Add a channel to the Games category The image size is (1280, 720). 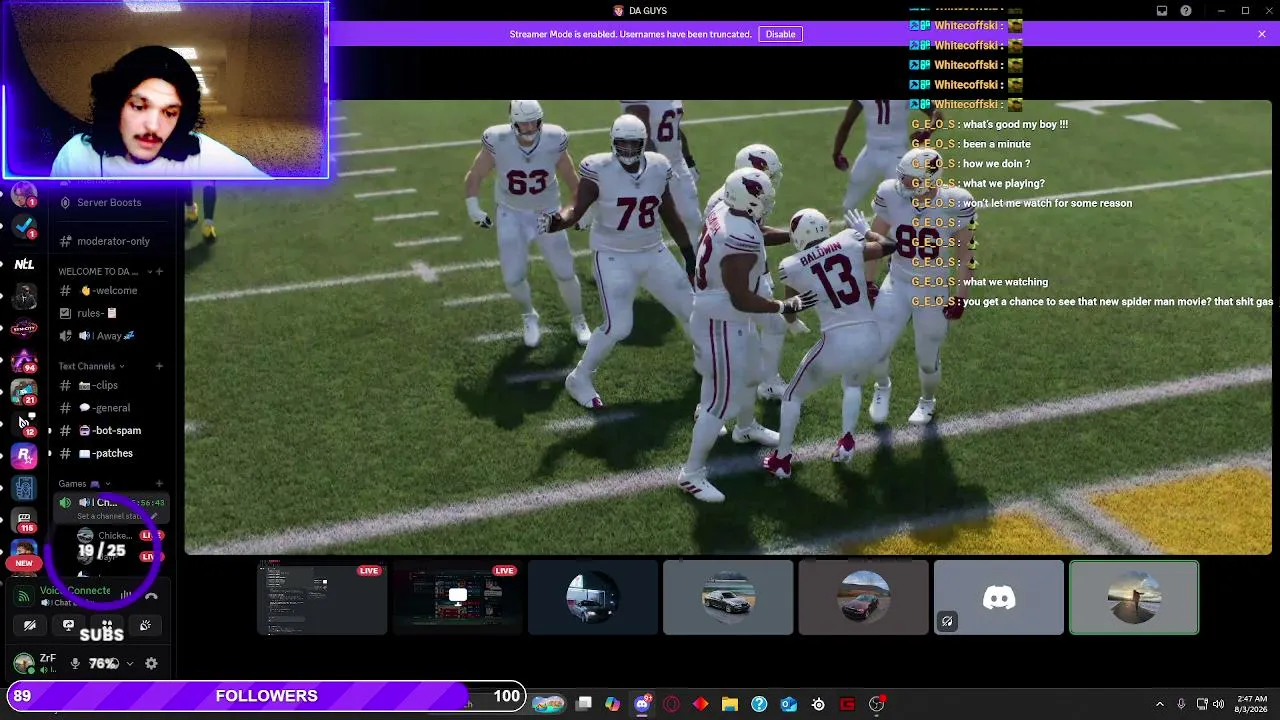(159, 484)
